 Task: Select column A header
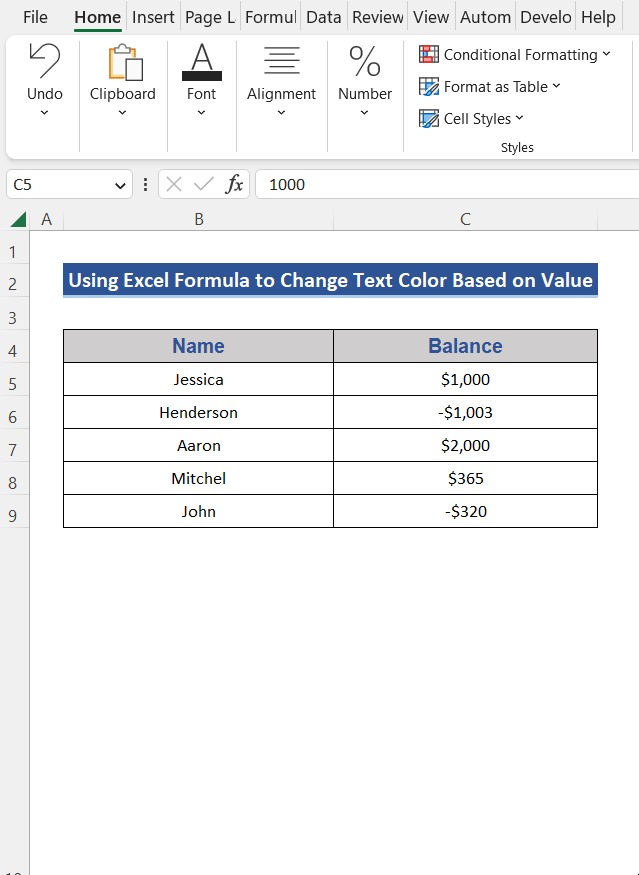(46, 219)
